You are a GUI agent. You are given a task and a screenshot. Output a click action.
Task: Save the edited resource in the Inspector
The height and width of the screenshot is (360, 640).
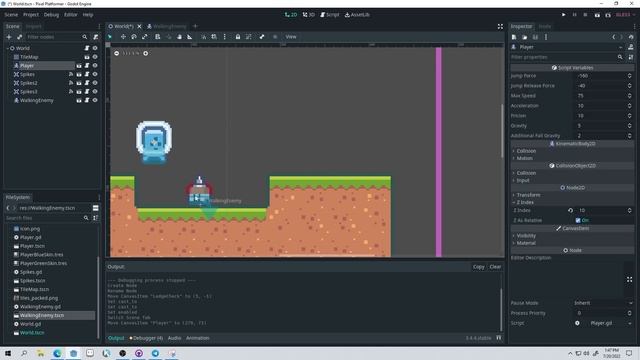[x=535, y=37]
